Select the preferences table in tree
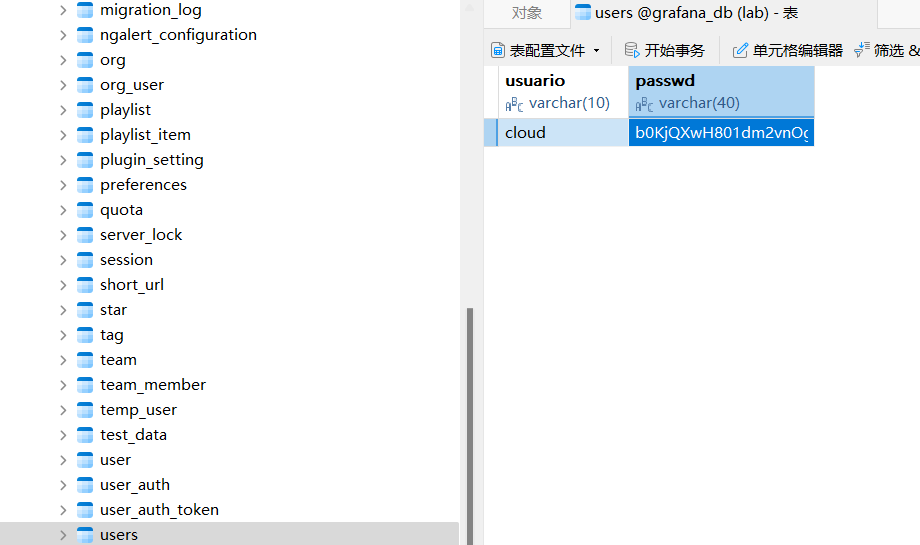920x545 pixels. (x=143, y=185)
